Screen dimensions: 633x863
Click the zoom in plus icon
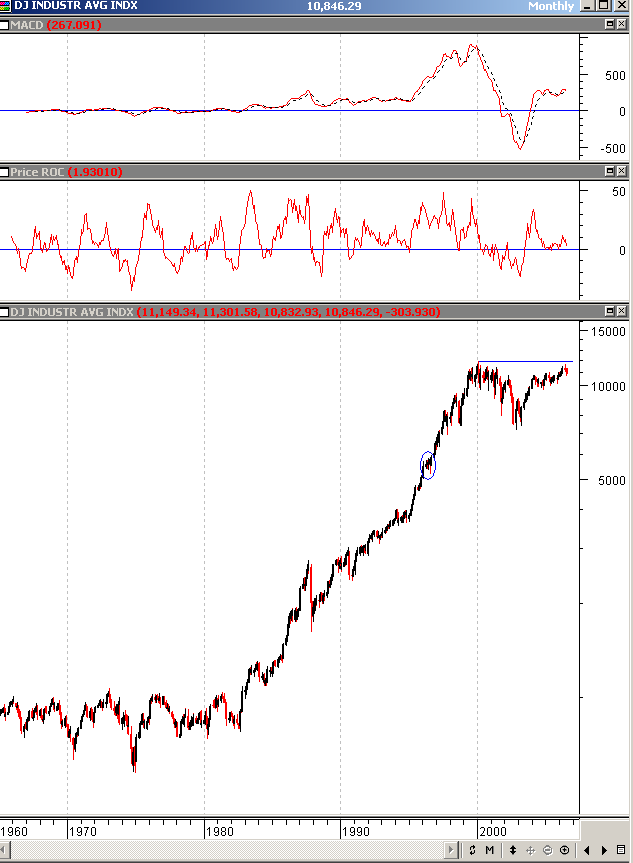tap(565, 850)
